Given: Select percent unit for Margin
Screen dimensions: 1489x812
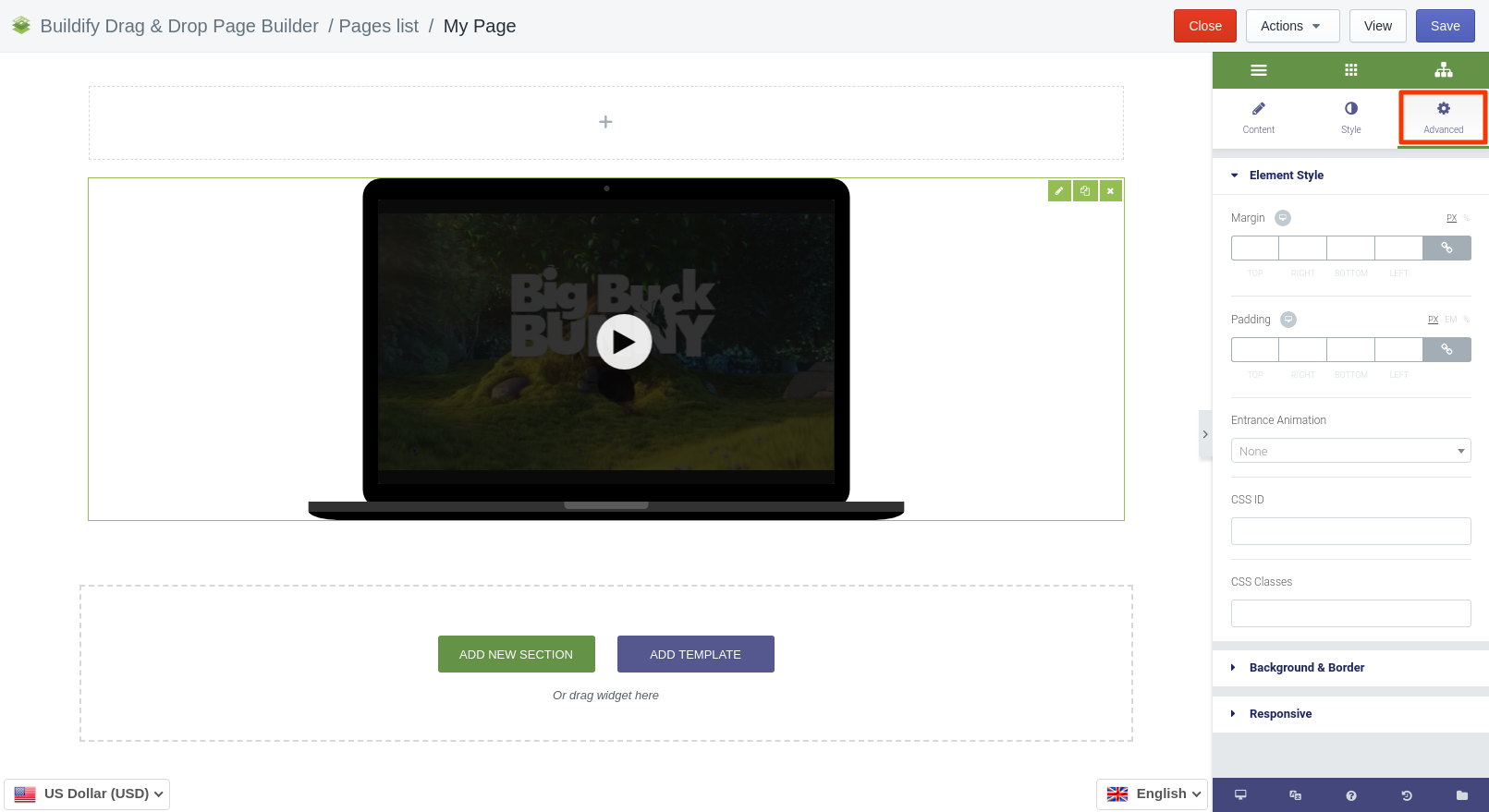Looking at the screenshot, I should point(1466,218).
